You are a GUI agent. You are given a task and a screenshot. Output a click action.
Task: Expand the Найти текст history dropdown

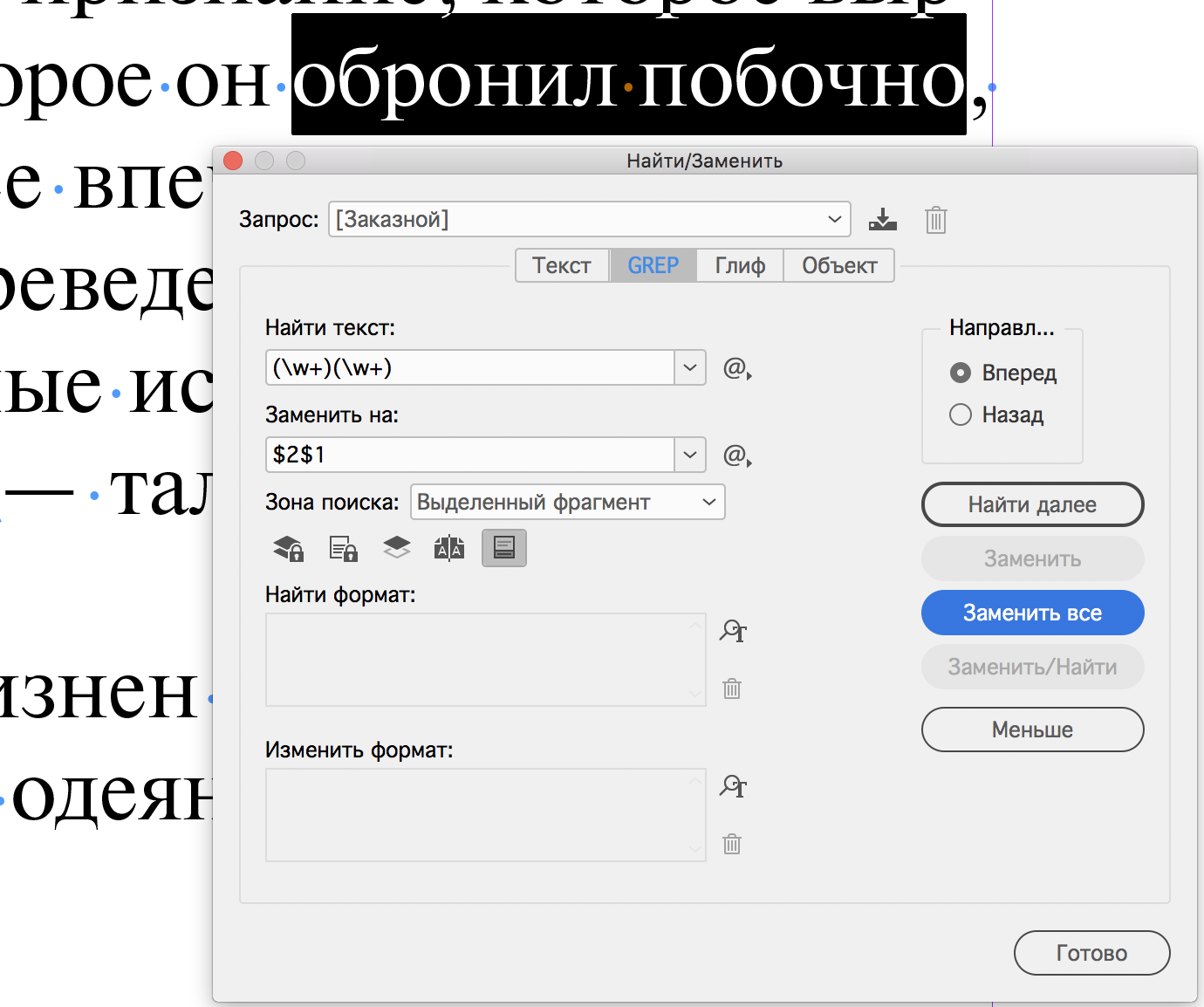coord(689,368)
